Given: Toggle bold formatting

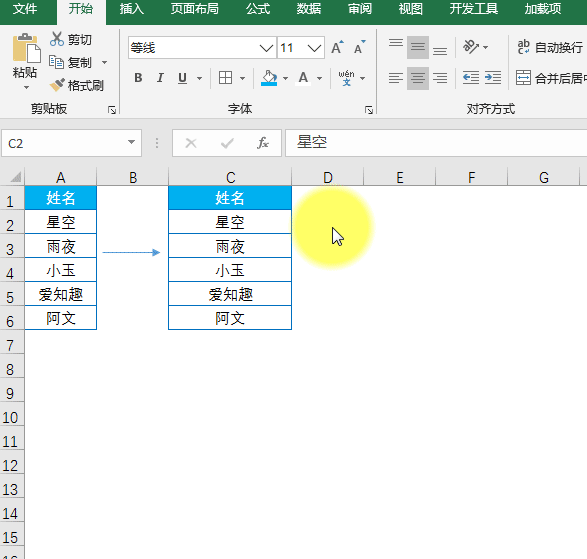Looking at the screenshot, I should coord(138,78).
